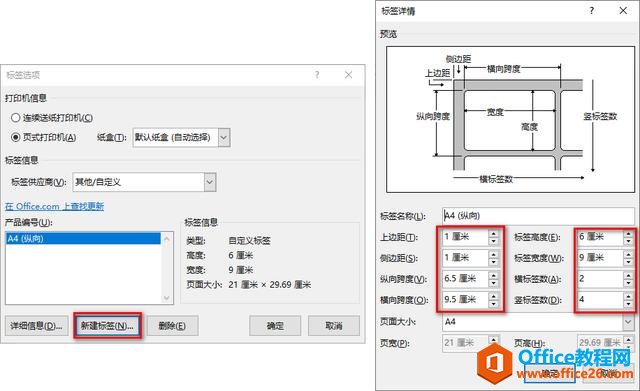Viewport: 640px width, 391px height.
Task: Click the 详细信息 button
Action: point(37,326)
